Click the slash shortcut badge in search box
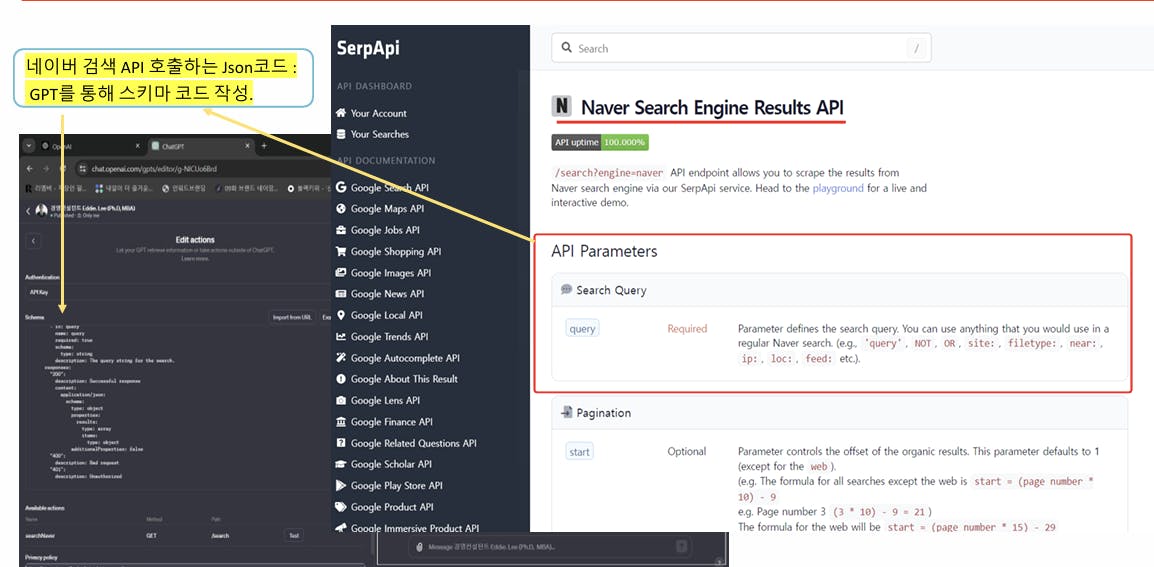1154x567 pixels. 916,49
